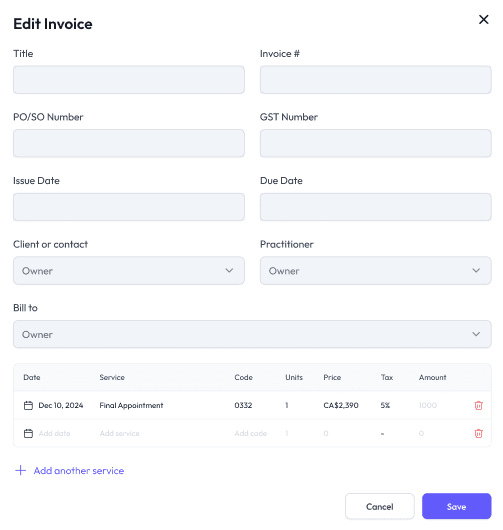
Task: Delete the empty Add service row
Action: (478, 433)
